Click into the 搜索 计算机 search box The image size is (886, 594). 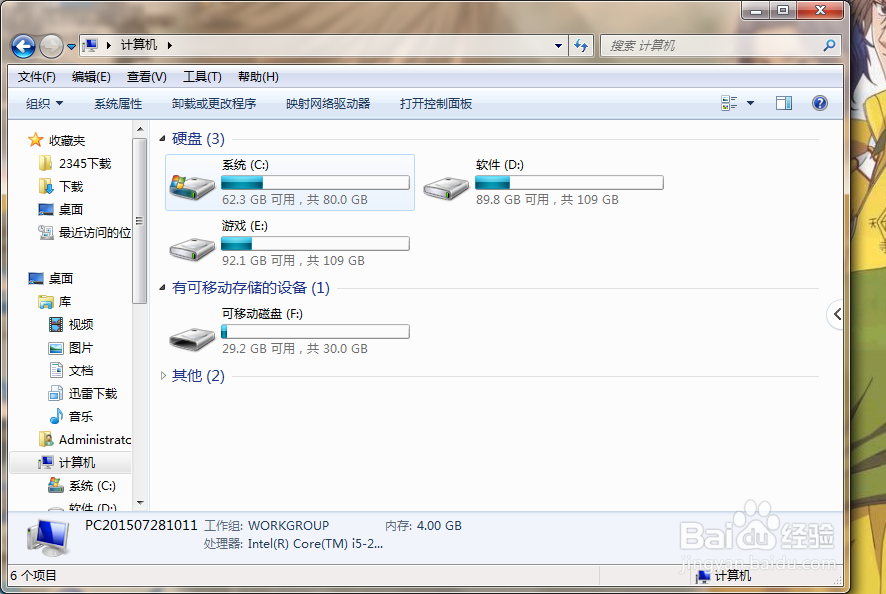click(x=712, y=45)
